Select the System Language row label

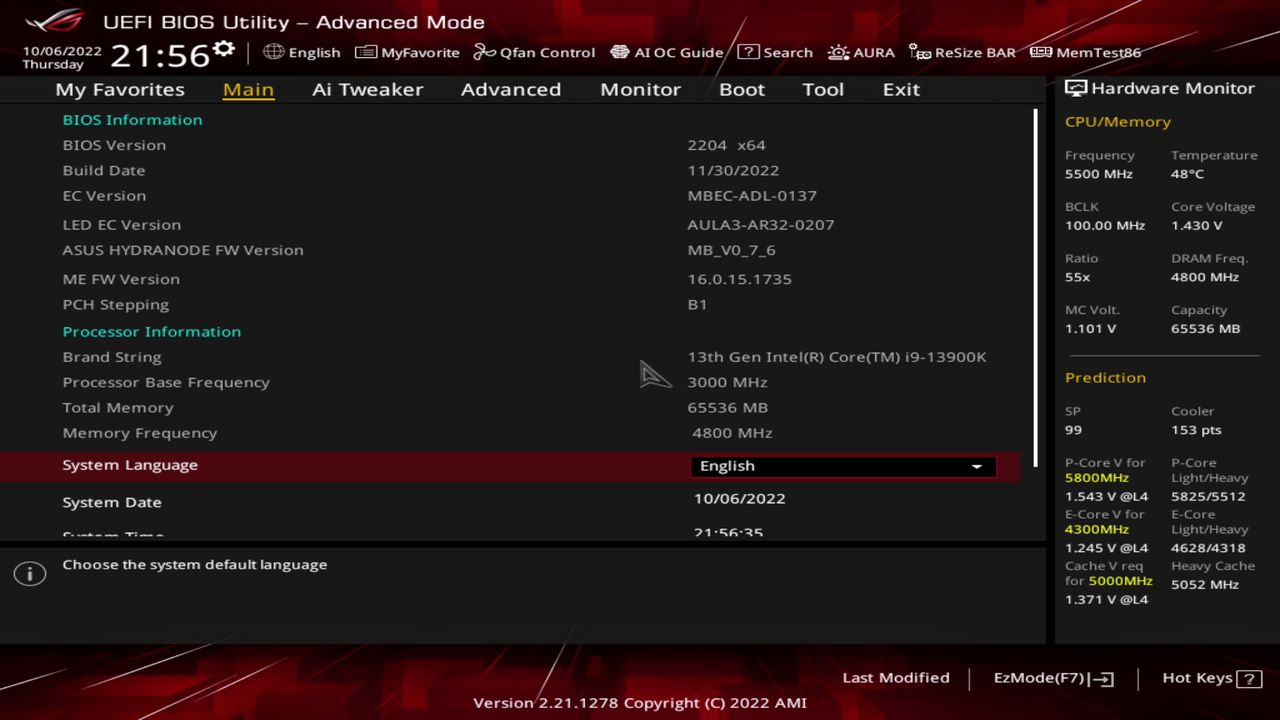(130, 465)
